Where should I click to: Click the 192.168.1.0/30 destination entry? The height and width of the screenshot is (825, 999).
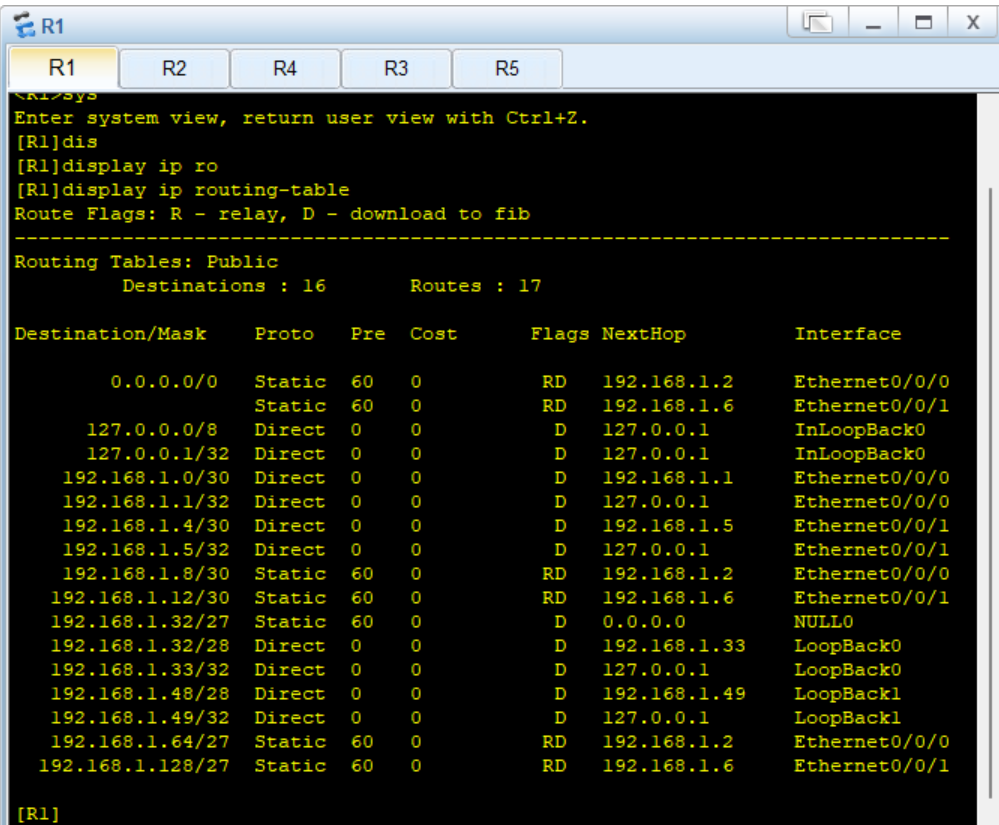(x=146, y=478)
